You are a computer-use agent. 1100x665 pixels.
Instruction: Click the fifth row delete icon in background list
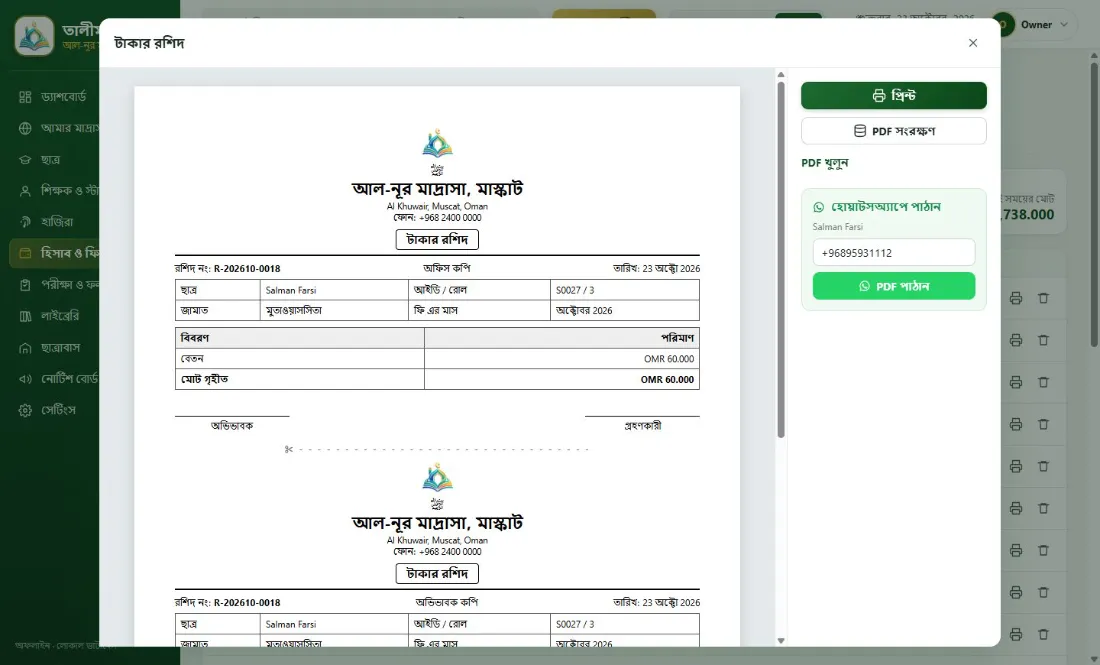[1043, 466]
